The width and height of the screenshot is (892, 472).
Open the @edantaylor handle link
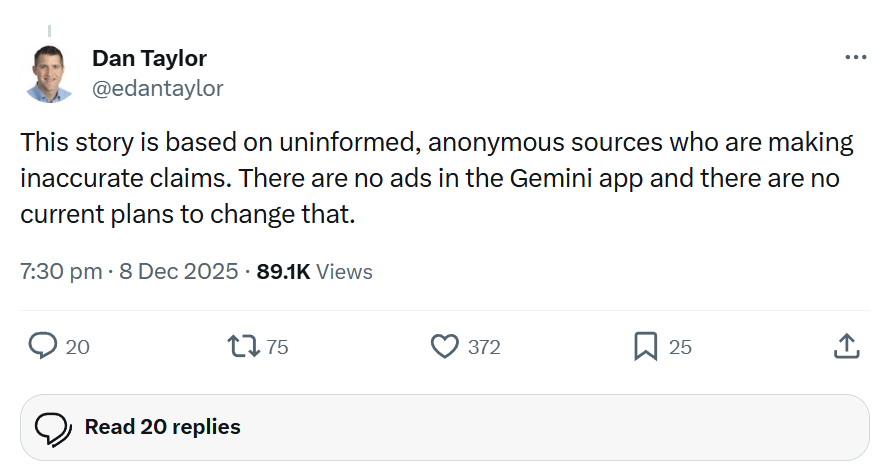tap(157, 88)
